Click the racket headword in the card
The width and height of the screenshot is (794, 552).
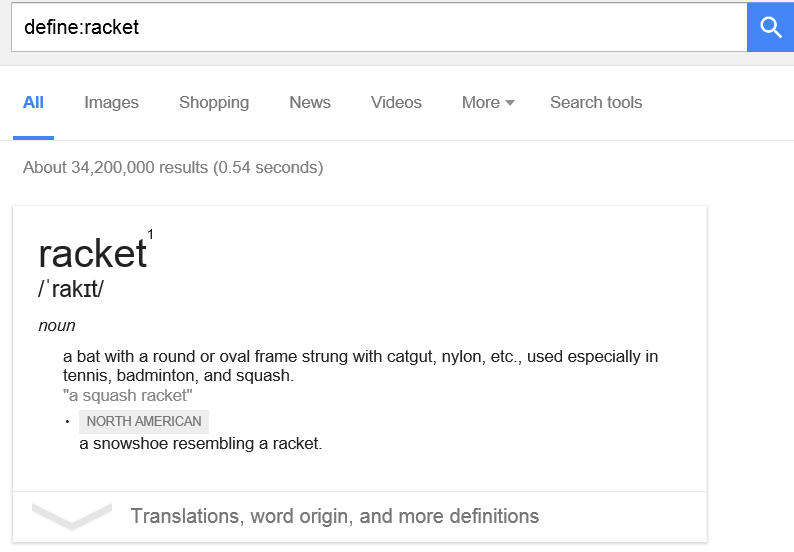coord(93,253)
